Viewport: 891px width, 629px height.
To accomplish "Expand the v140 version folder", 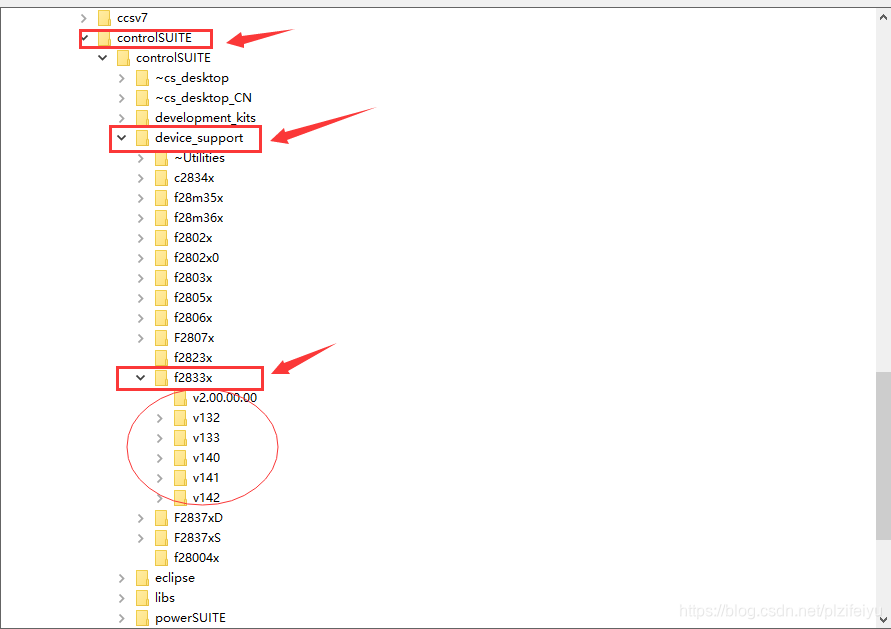I will pos(160,458).
